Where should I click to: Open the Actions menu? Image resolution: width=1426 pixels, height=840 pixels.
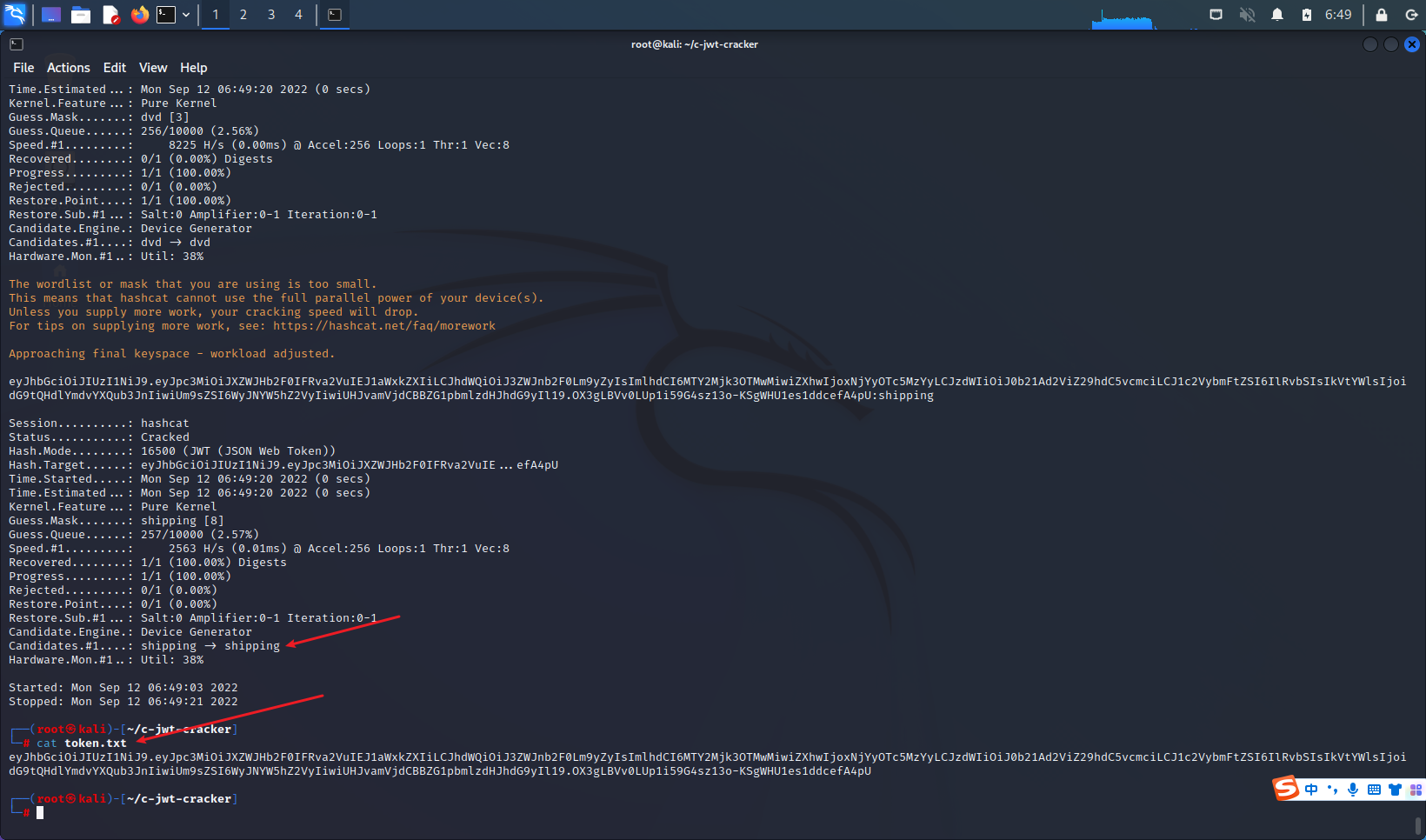[69, 68]
